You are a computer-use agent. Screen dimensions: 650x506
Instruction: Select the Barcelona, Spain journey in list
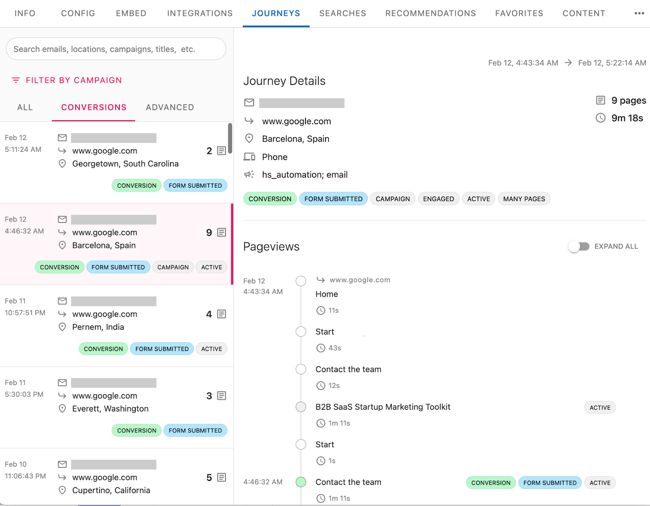[x=116, y=244]
